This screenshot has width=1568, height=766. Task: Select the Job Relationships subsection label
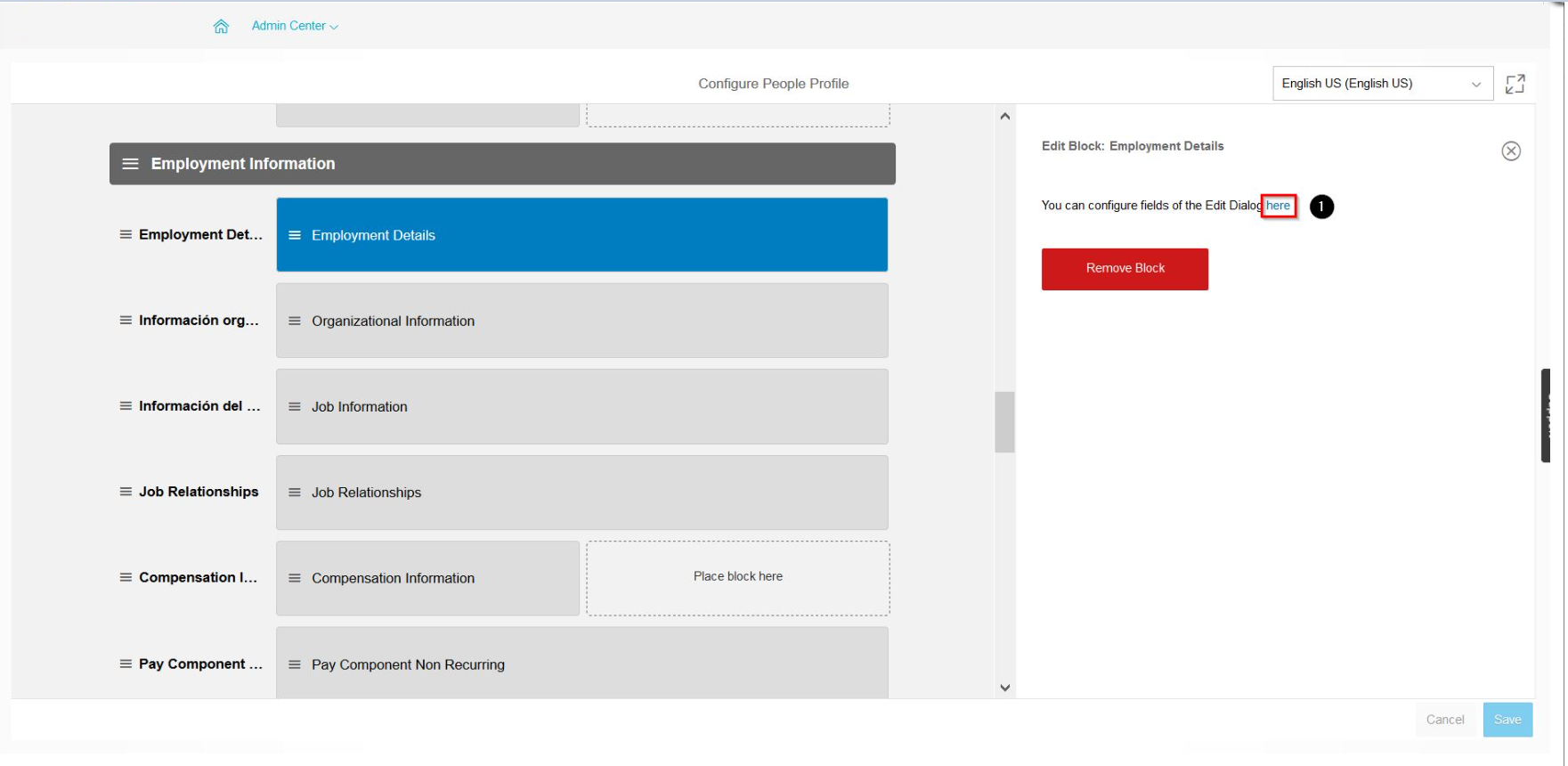pos(199,492)
